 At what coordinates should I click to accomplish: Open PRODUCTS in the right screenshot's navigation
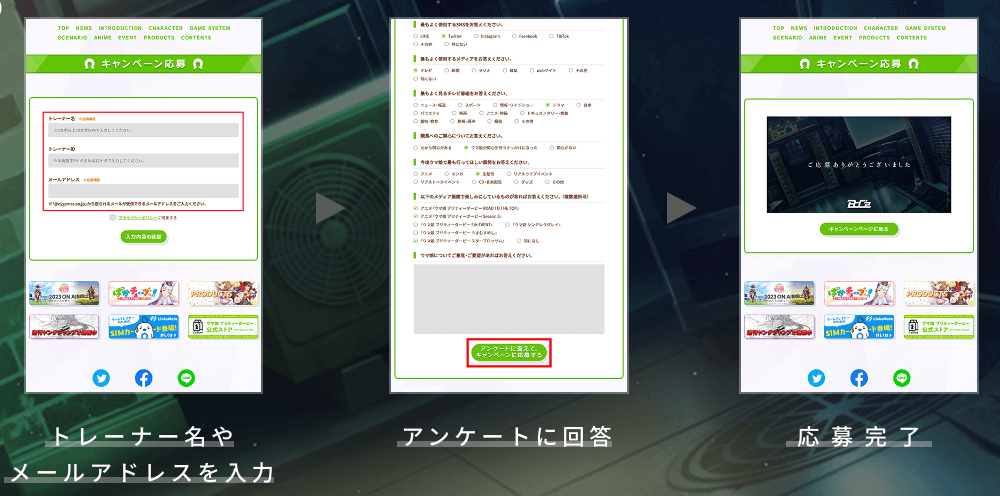tap(874, 38)
